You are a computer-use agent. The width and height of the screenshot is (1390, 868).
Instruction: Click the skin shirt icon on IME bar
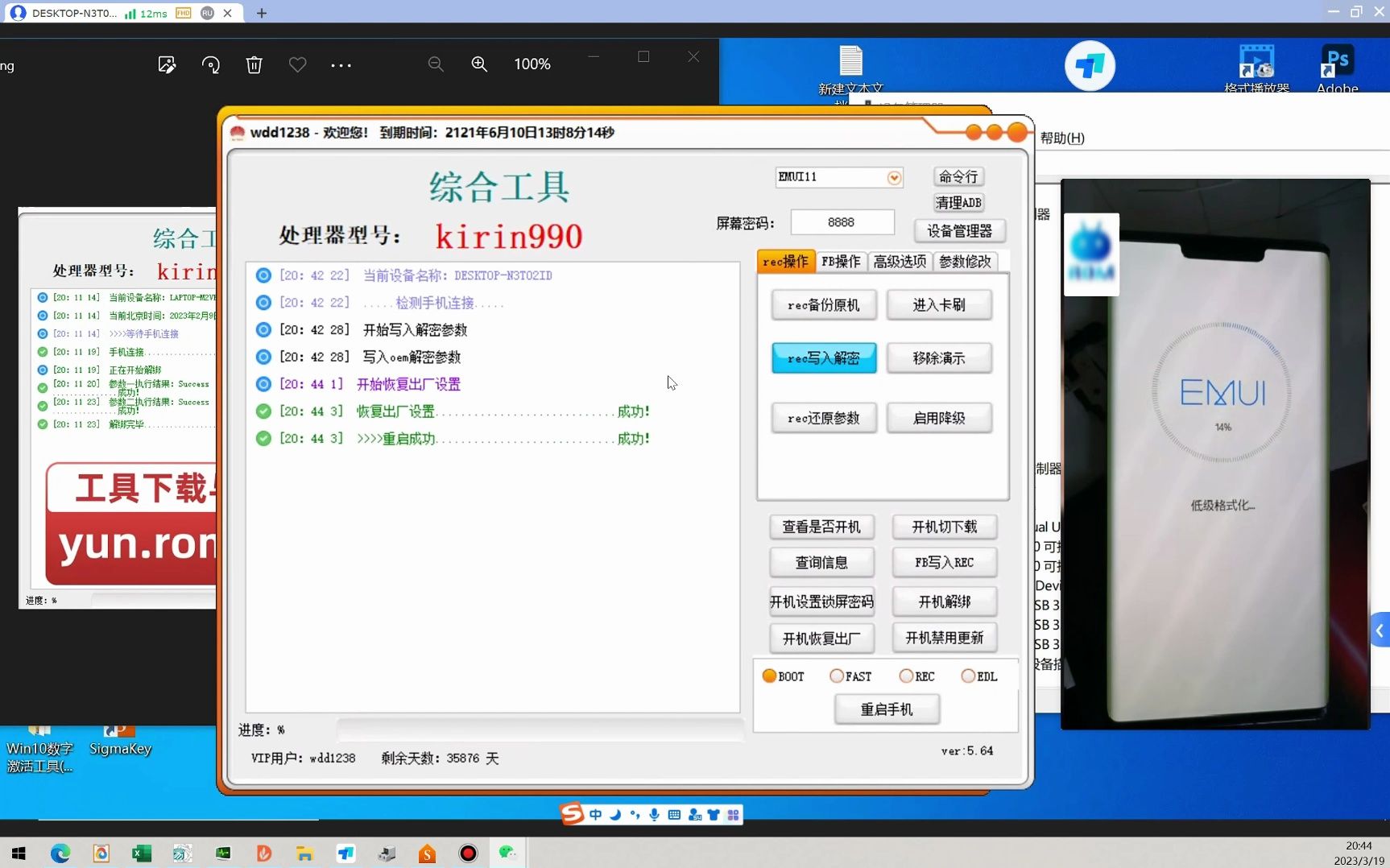pyautogui.click(x=714, y=815)
